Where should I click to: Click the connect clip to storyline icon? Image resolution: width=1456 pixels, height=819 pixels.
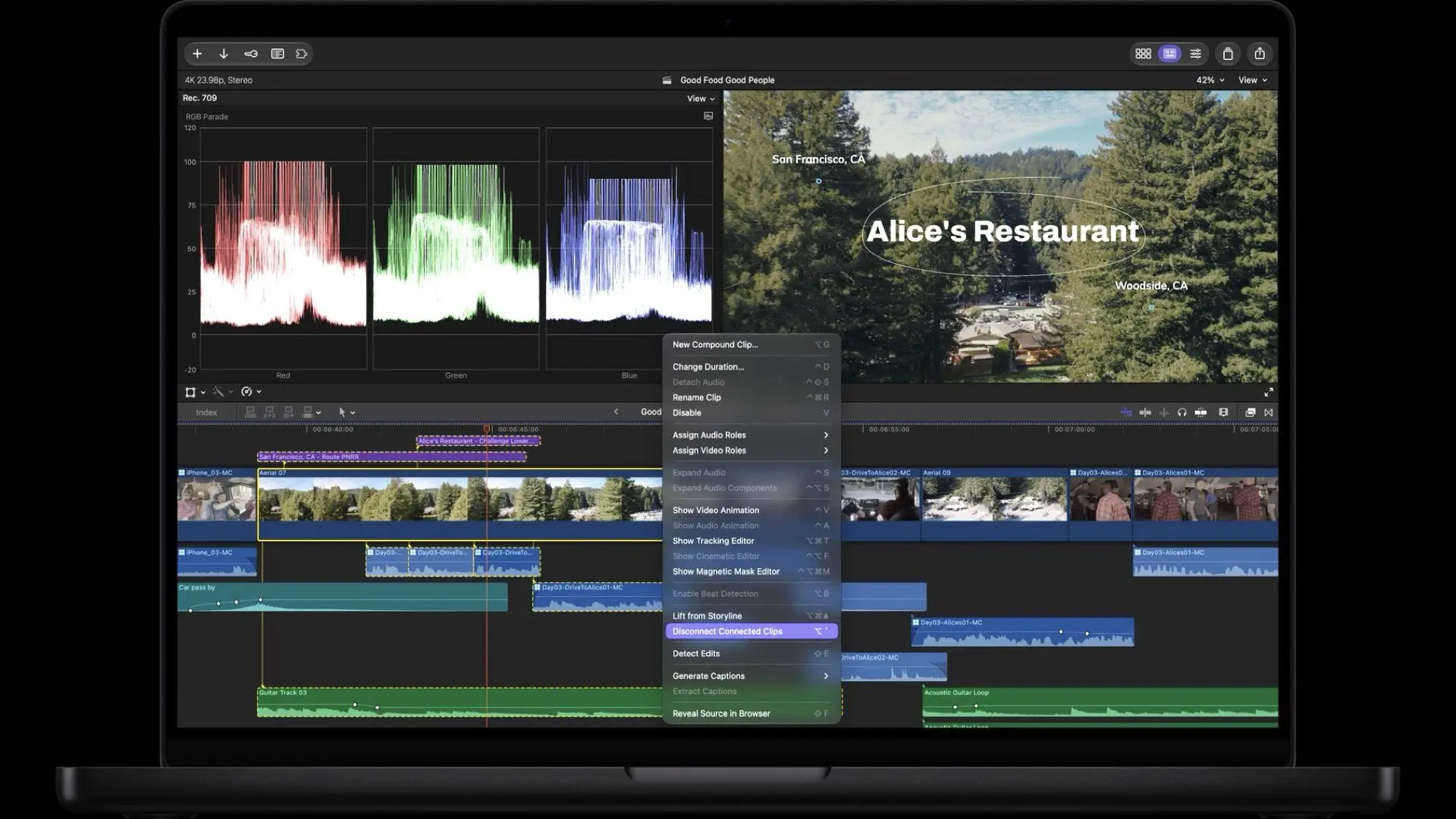click(x=250, y=413)
